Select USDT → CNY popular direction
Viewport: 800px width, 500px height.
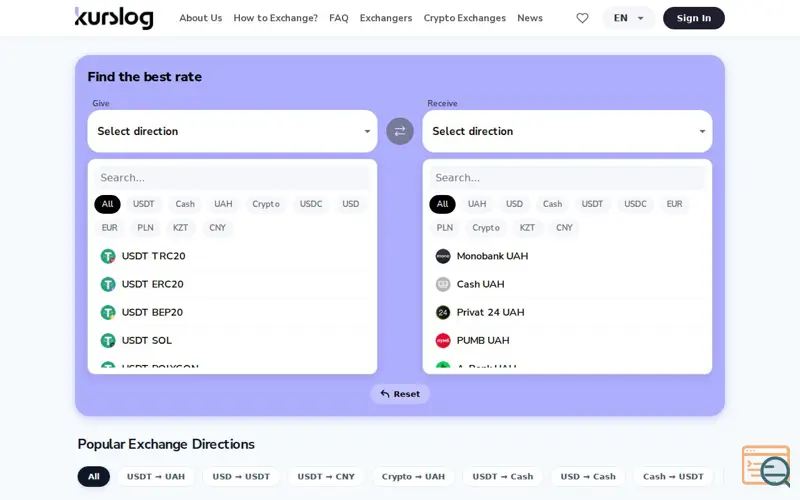coord(326,477)
